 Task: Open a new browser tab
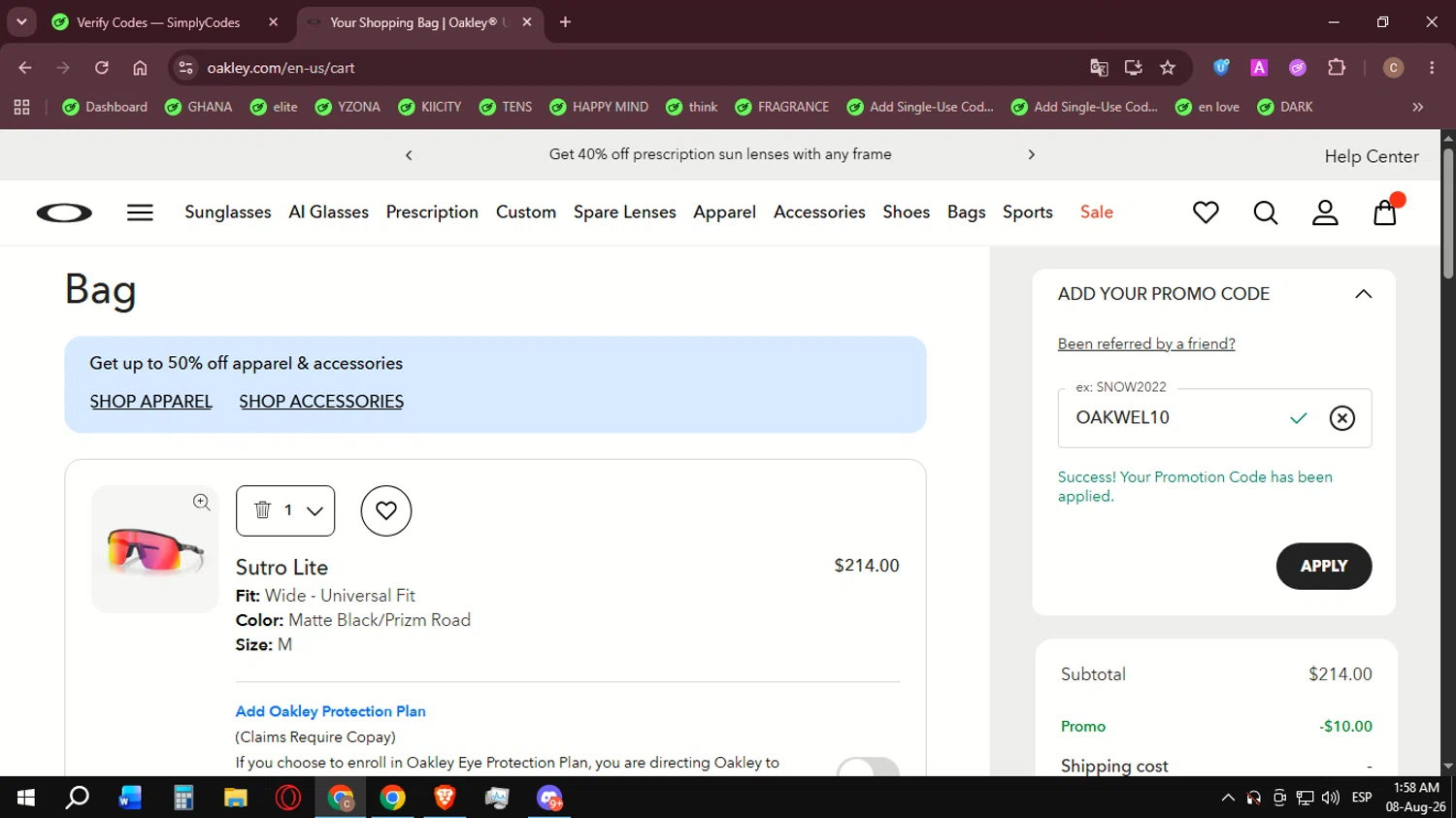pos(565,22)
